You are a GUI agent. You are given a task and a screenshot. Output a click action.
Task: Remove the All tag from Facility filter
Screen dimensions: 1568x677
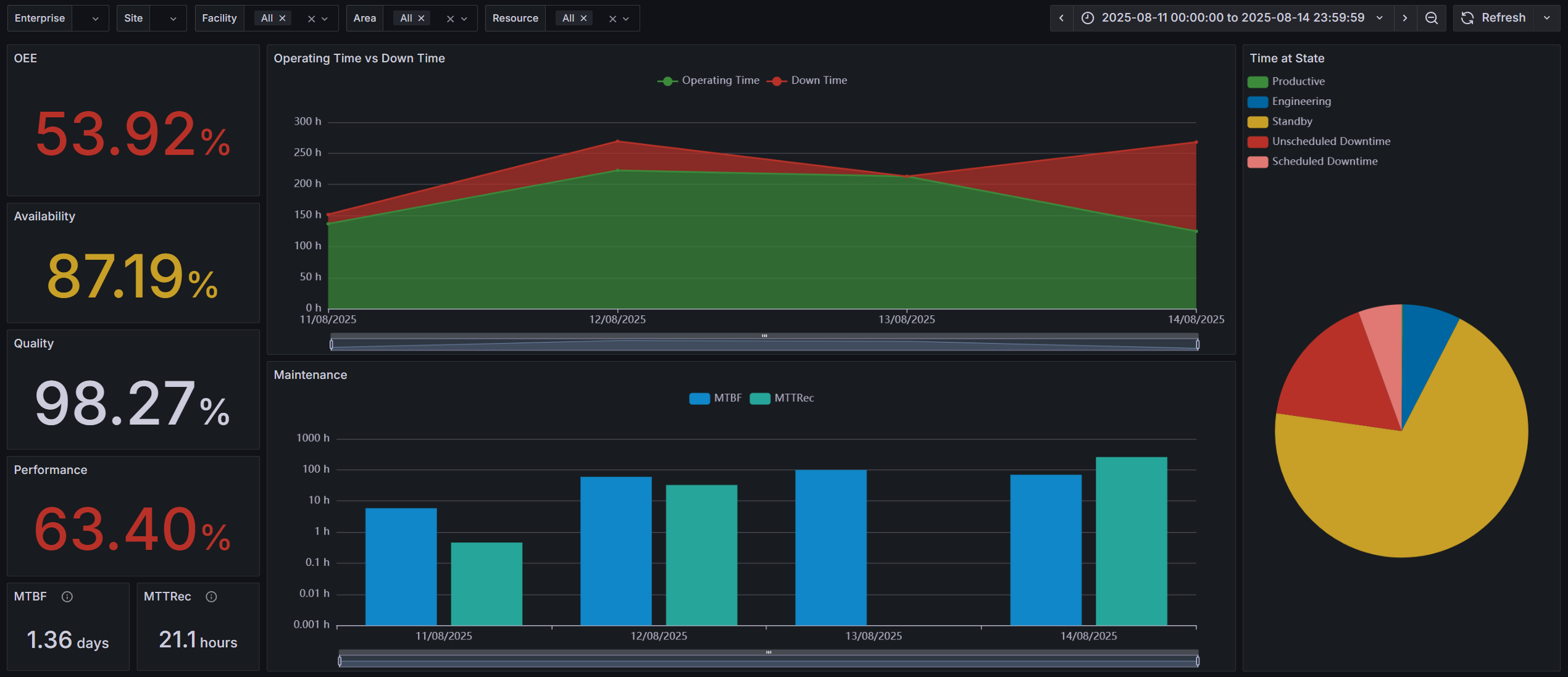(282, 19)
